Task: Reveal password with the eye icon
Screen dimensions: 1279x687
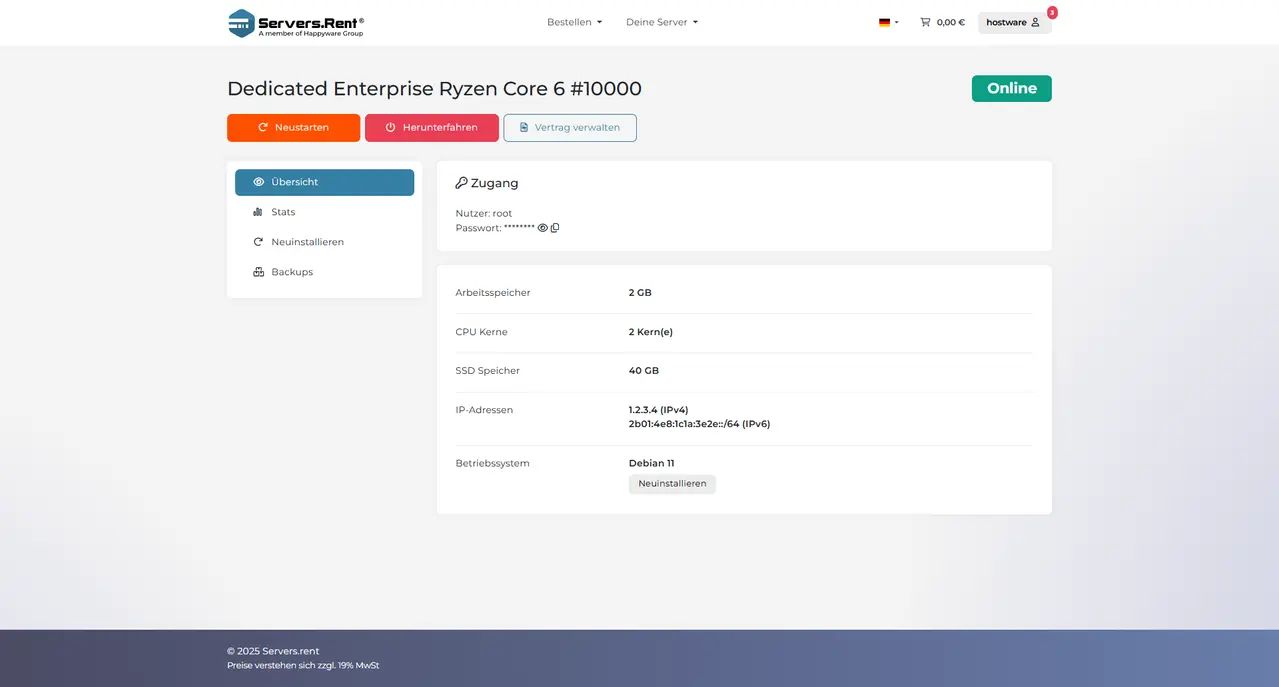Action: (x=543, y=228)
